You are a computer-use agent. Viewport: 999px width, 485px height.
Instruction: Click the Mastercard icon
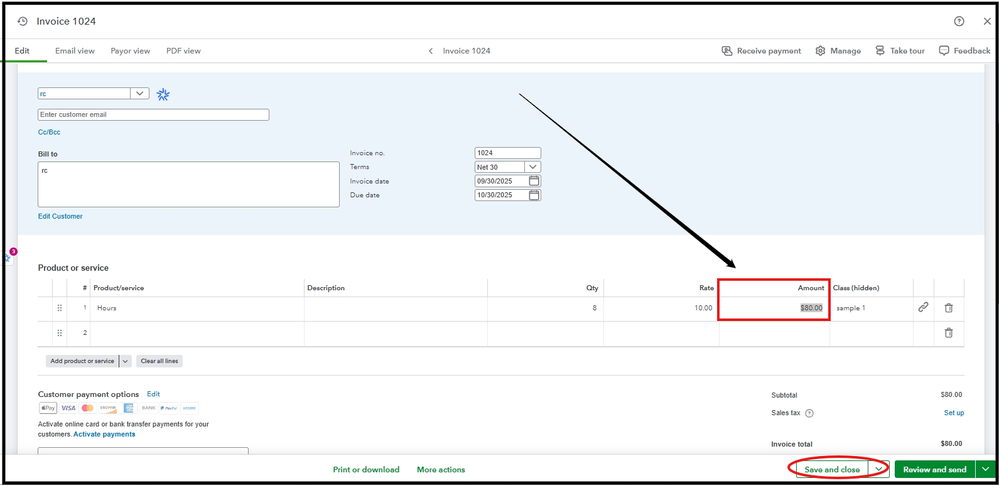click(x=87, y=408)
